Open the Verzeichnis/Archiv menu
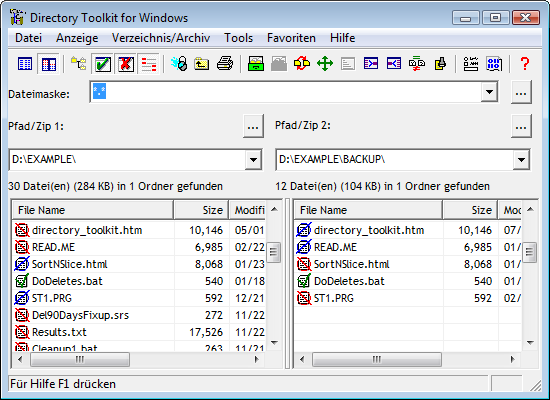 [x=161, y=38]
